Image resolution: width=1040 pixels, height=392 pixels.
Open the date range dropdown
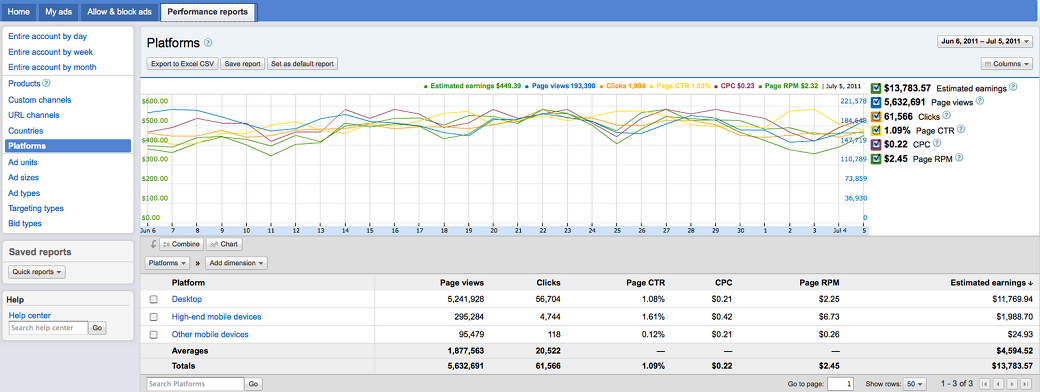coord(986,41)
